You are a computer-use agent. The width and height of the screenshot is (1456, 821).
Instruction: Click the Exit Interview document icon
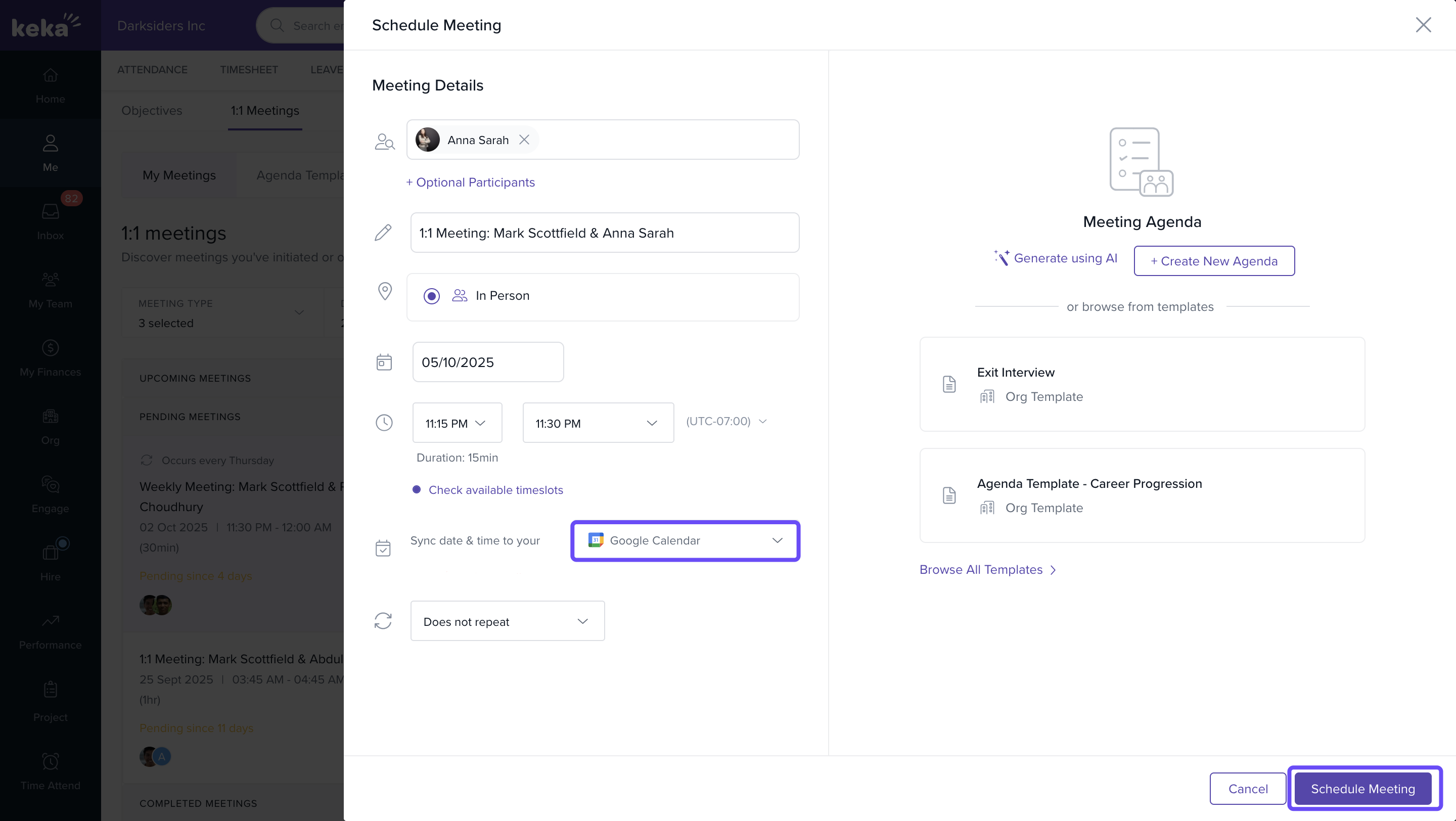tap(949, 384)
